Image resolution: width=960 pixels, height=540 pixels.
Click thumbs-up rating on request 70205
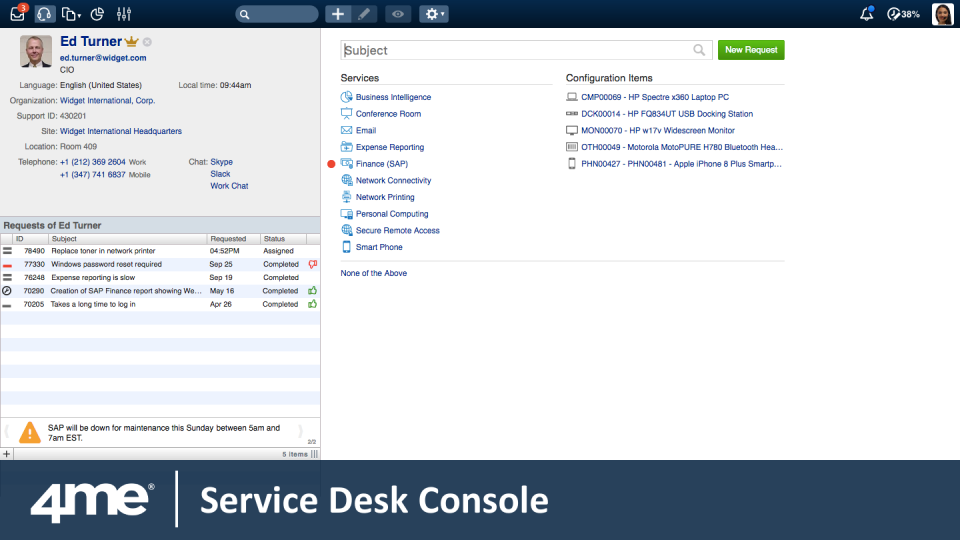(312, 304)
